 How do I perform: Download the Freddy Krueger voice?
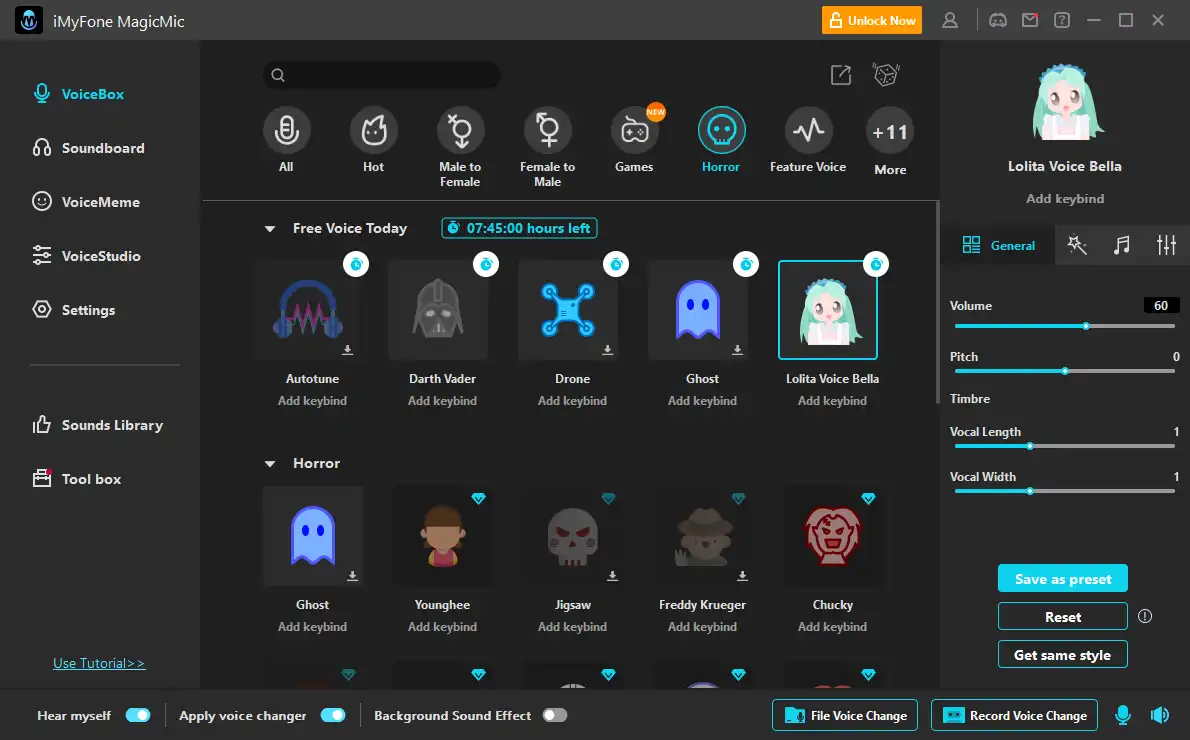[742, 576]
